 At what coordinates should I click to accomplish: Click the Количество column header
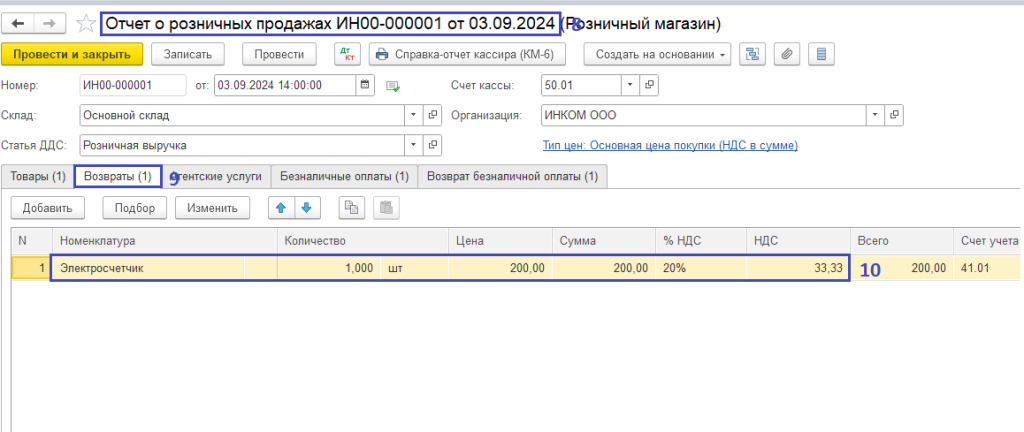(363, 241)
